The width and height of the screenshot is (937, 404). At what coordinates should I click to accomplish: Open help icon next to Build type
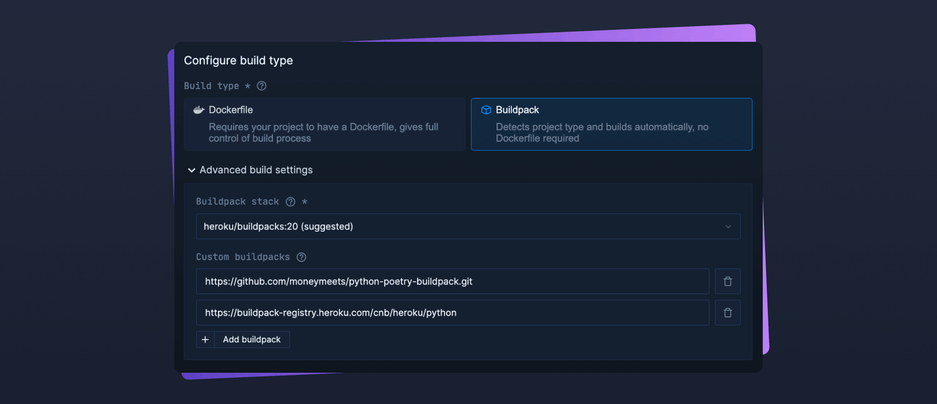click(x=261, y=85)
